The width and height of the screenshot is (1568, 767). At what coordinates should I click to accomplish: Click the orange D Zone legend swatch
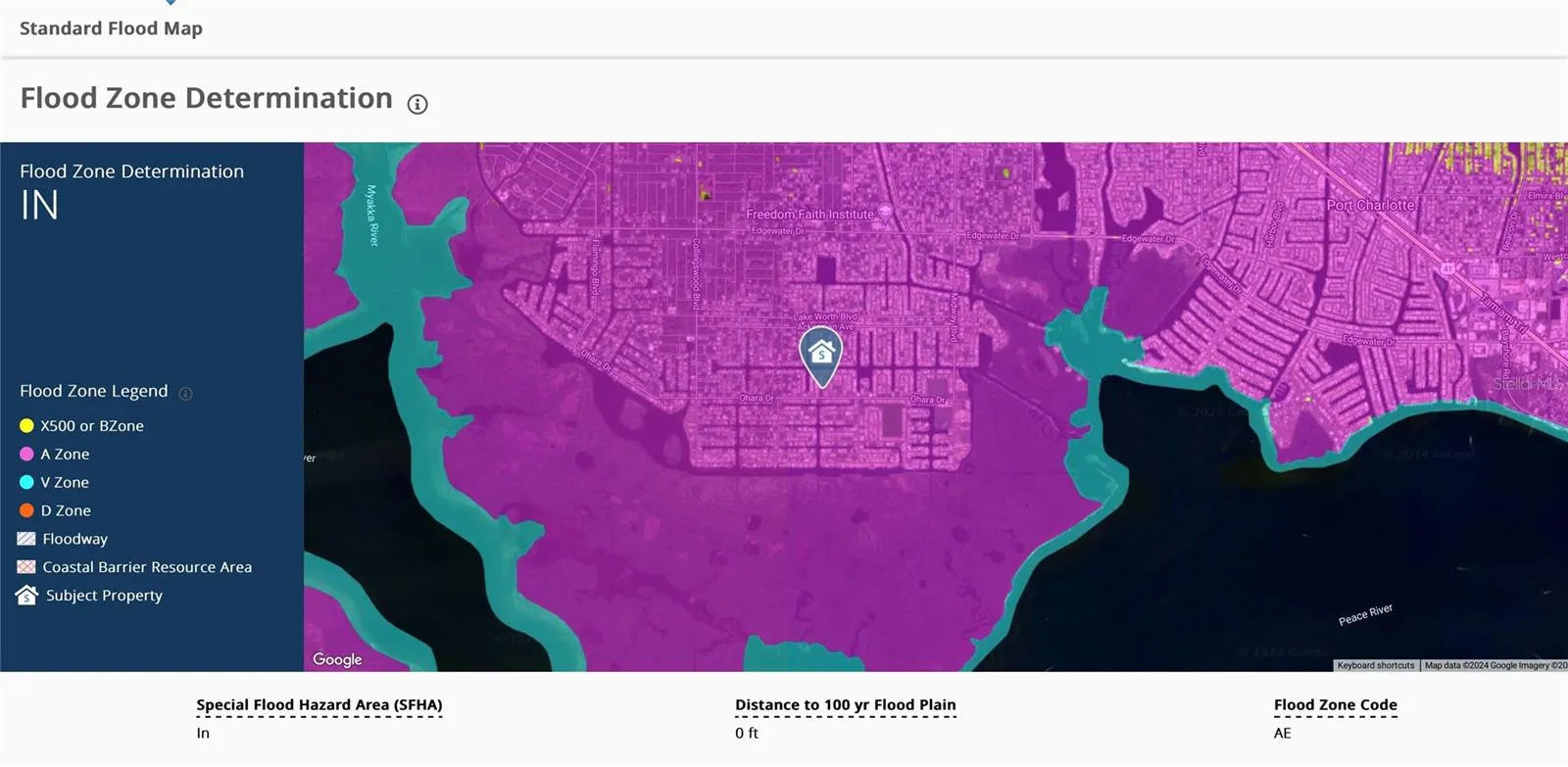pyautogui.click(x=26, y=510)
